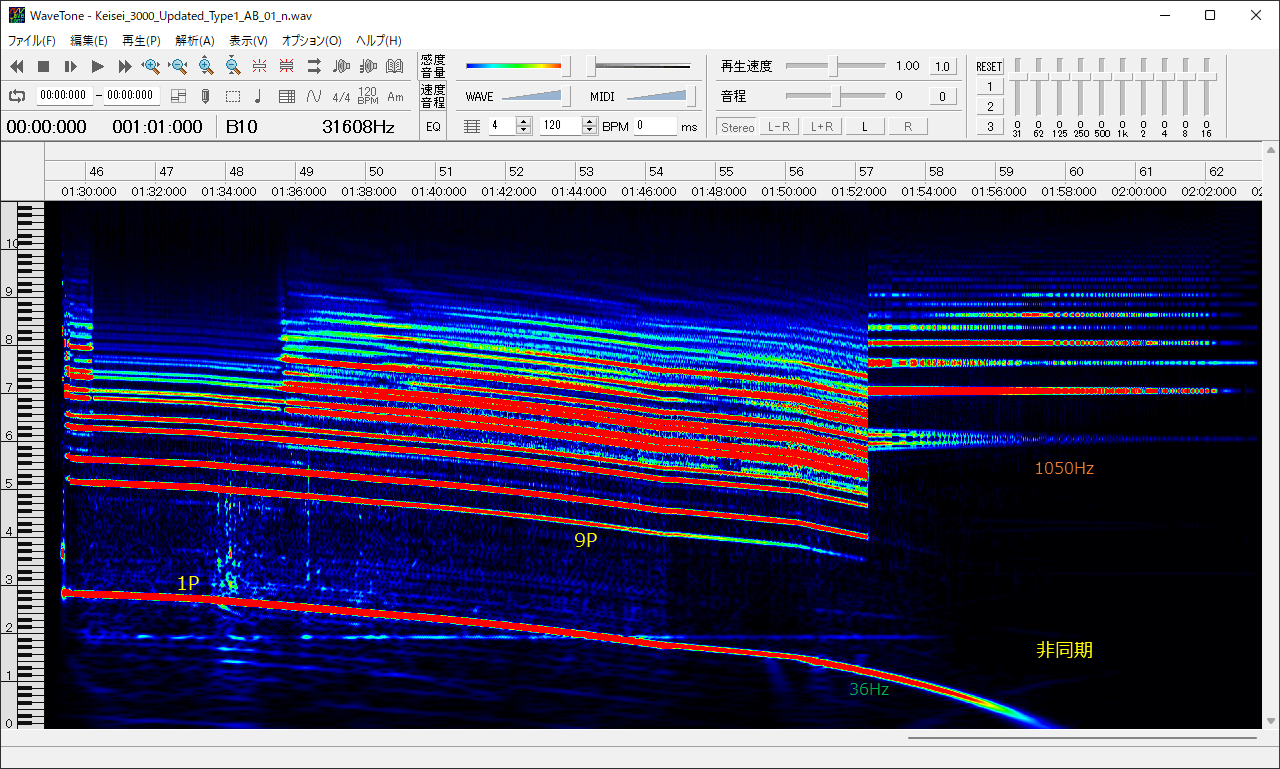Toggle the loop playback icon
This screenshot has width=1280, height=769.
tap(17, 96)
